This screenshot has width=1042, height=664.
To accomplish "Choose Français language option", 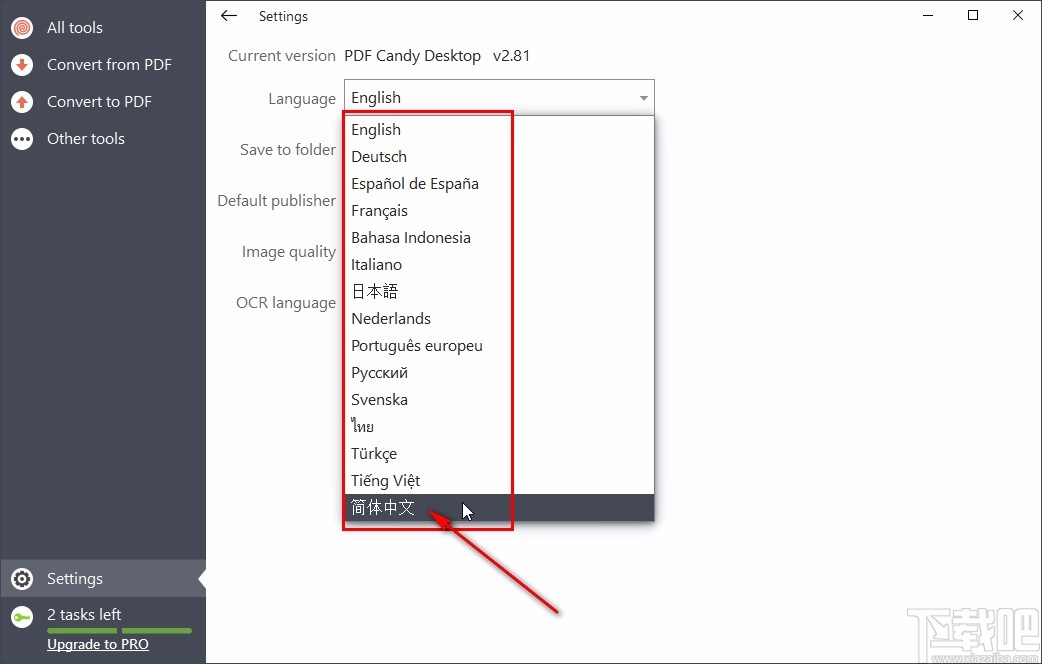I will point(499,211).
